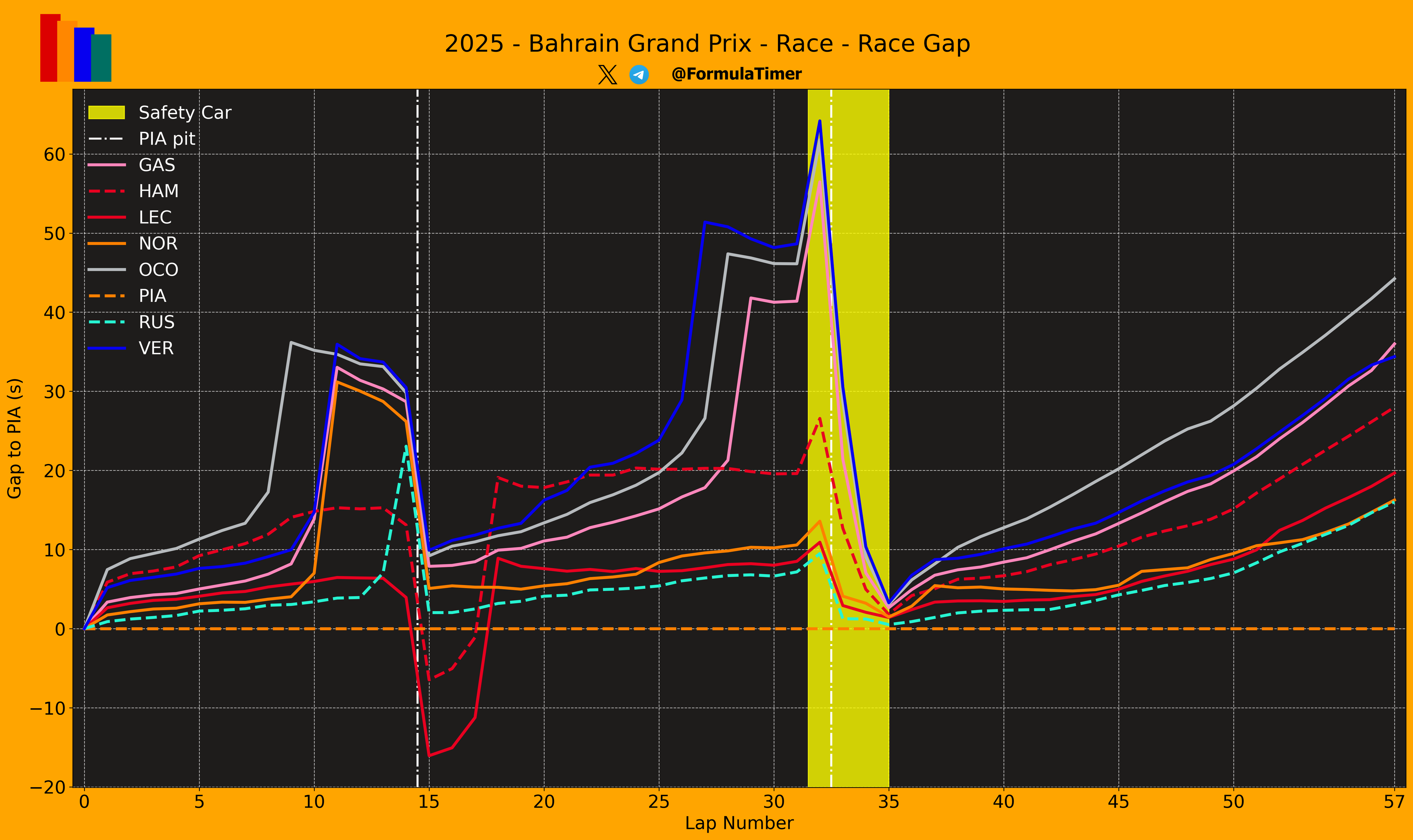
Task: Click the yellow Safety Car legend swatch
Action: tap(106, 113)
